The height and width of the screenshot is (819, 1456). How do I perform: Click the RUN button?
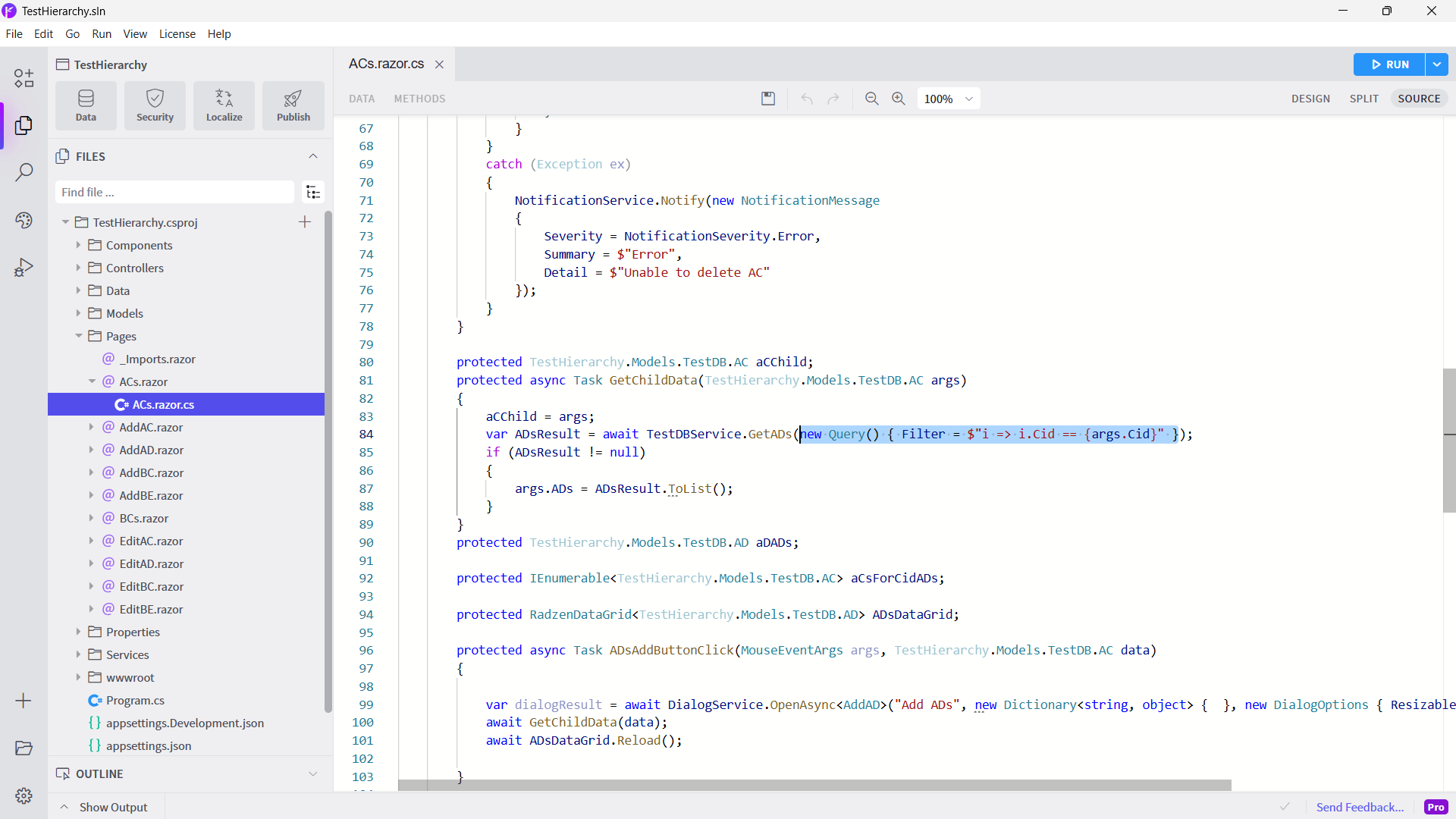coord(1389,64)
